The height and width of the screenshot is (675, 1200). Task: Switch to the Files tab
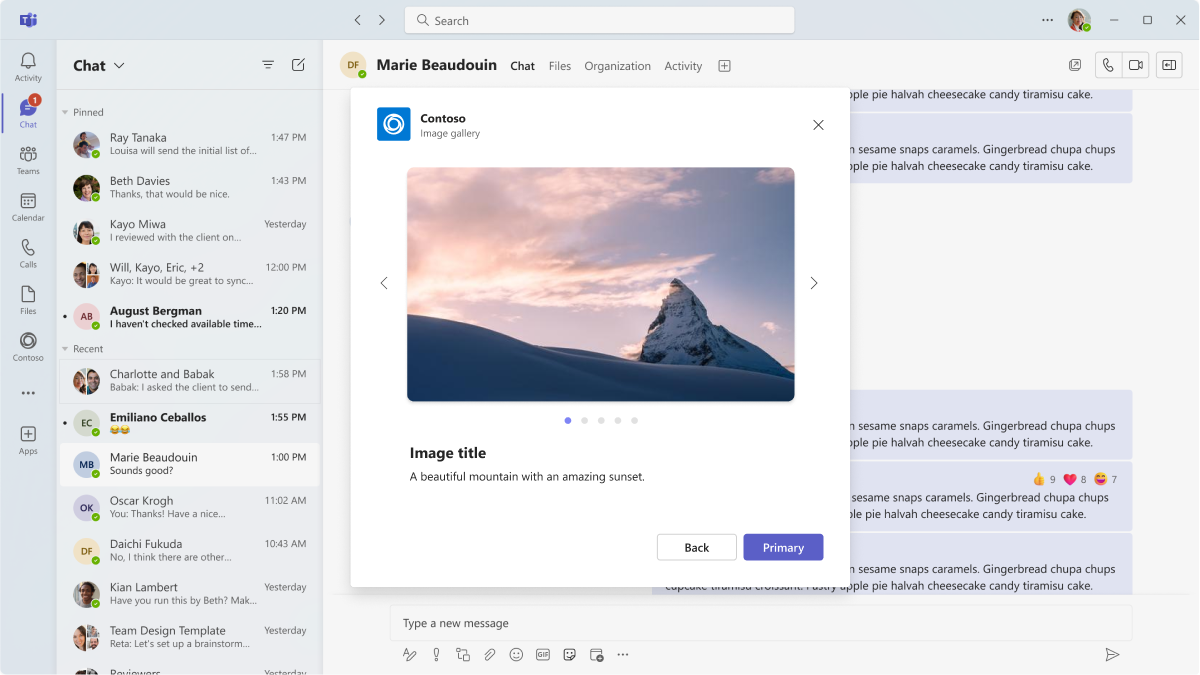(560, 66)
